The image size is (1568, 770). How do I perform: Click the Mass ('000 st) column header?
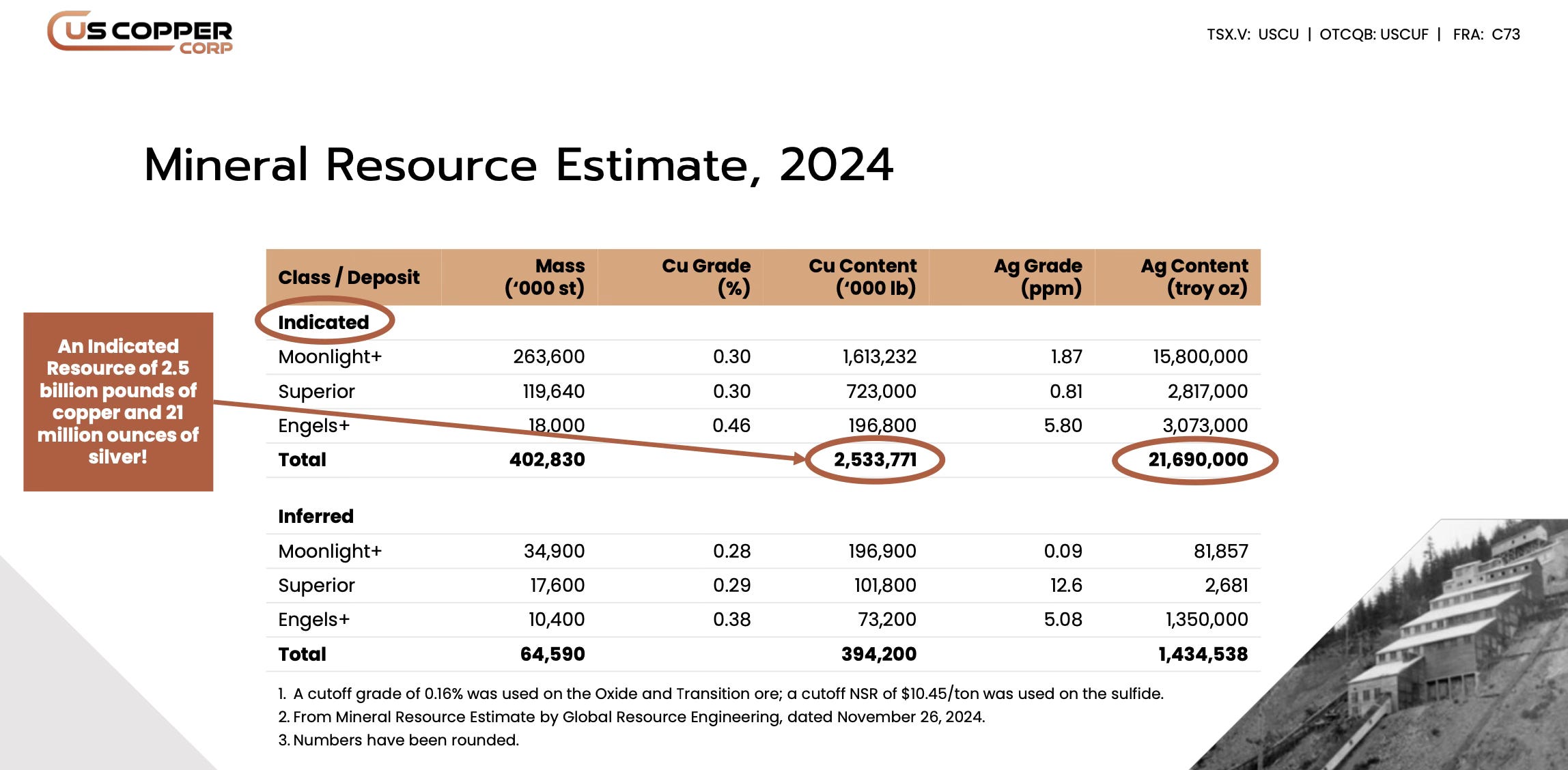coord(544,276)
